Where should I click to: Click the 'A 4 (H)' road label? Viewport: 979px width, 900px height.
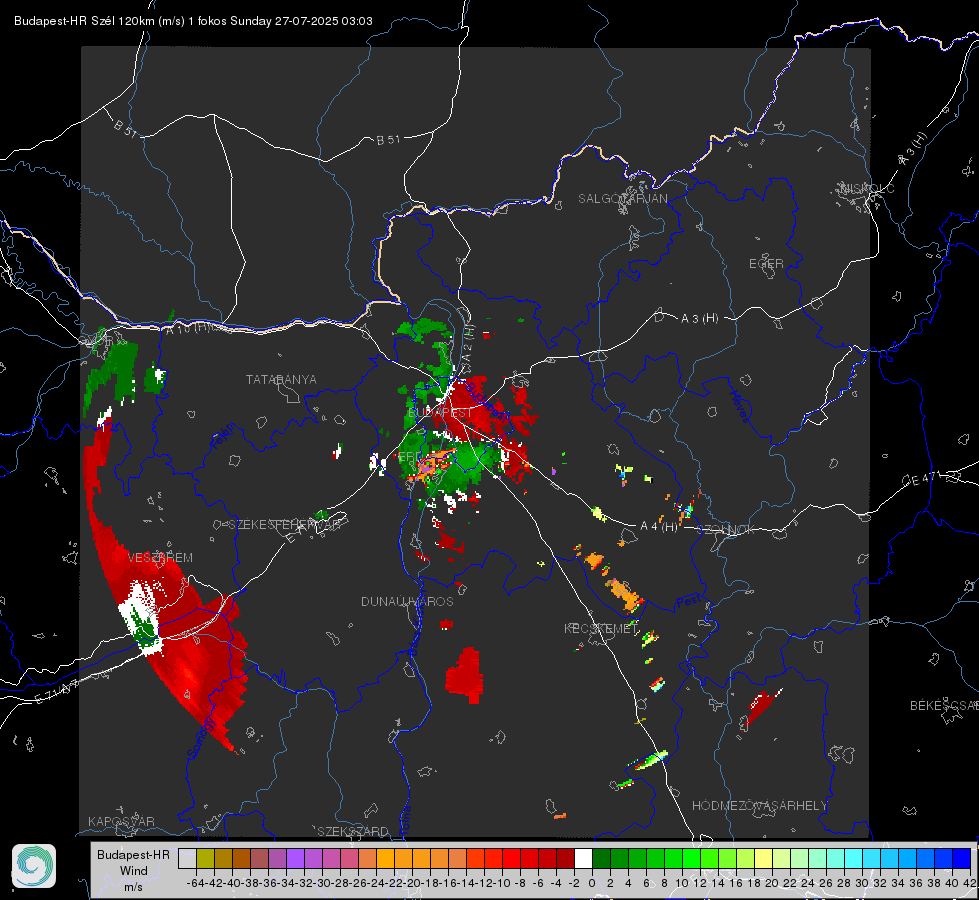tap(659, 527)
